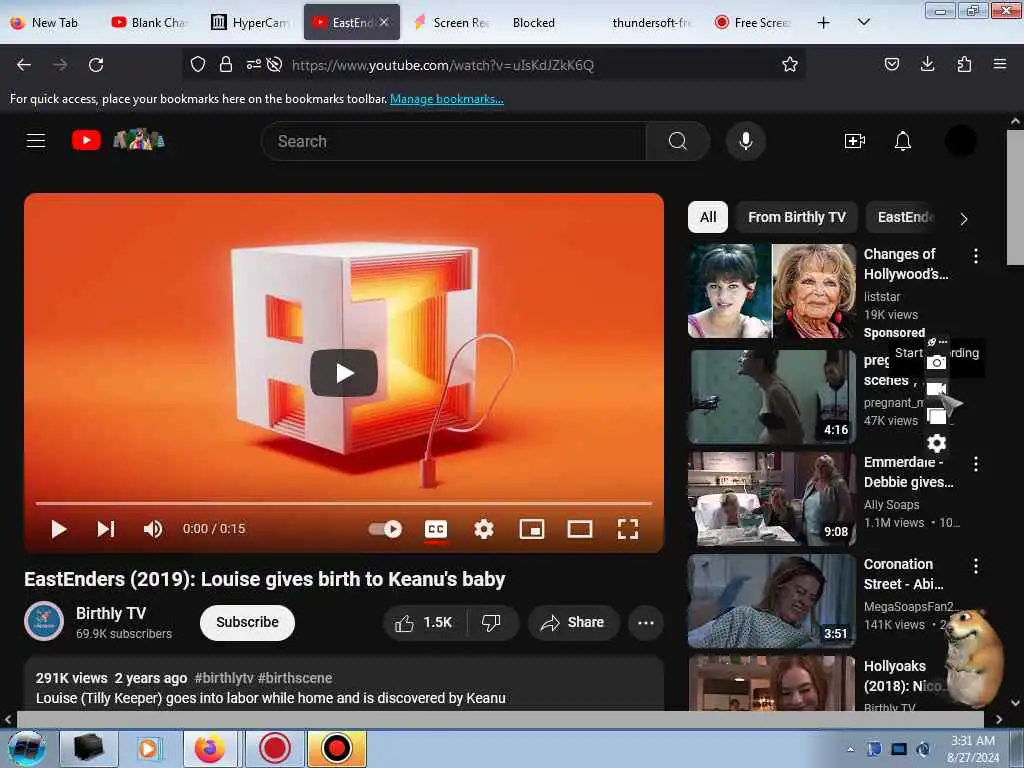Open Firefox from the taskbar
1024x768 pixels.
tap(210, 748)
